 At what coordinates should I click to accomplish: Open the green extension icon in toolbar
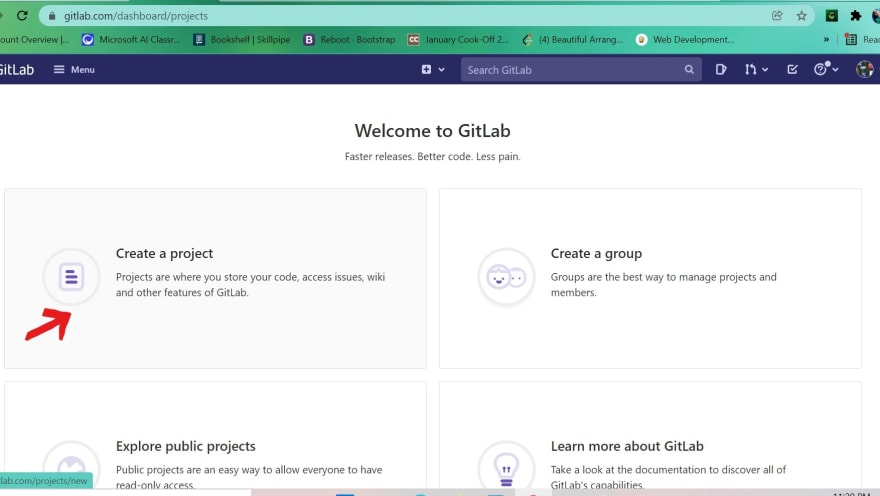coord(832,16)
